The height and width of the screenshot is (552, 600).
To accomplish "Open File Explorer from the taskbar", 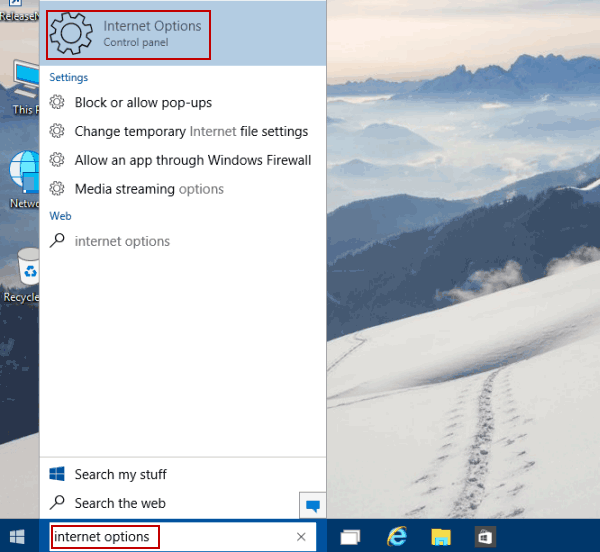I will click(441, 537).
